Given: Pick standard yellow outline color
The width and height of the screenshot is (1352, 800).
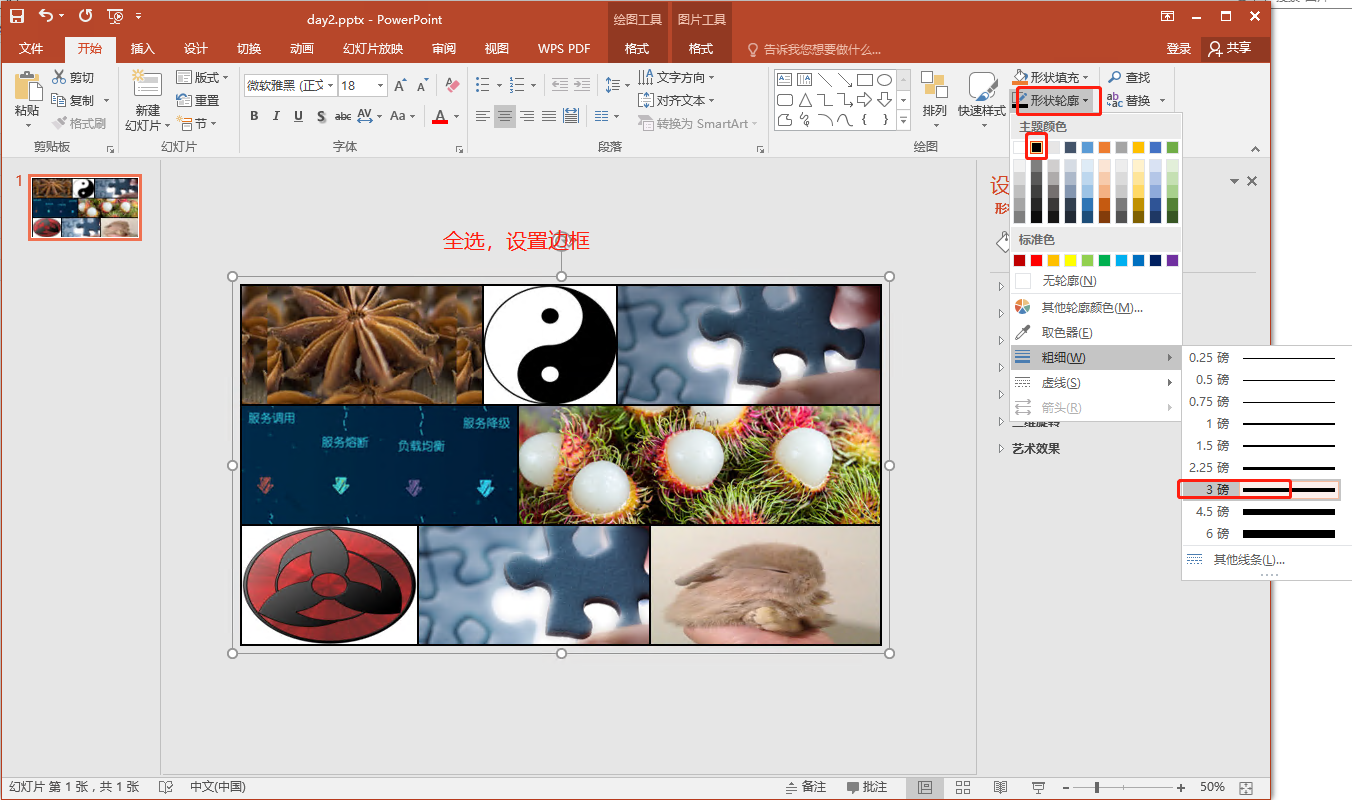Looking at the screenshot, I should click(x=1071, y=260).
